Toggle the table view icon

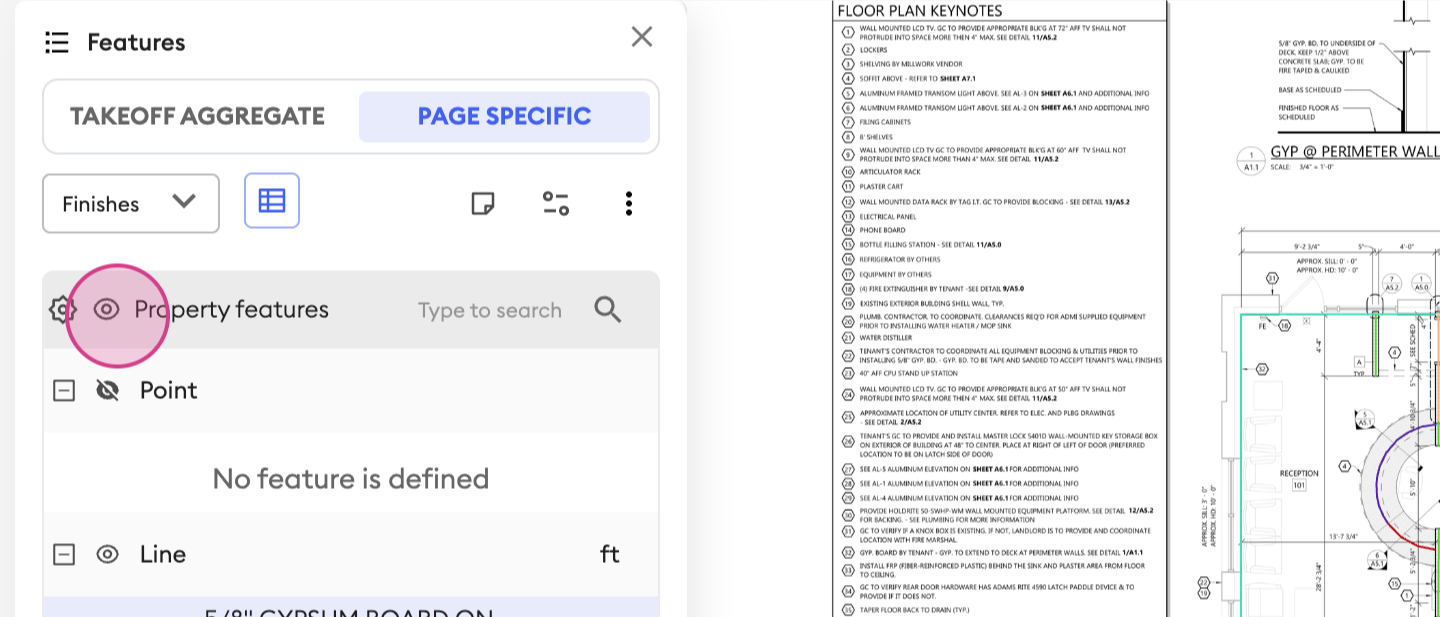point(272,201)
